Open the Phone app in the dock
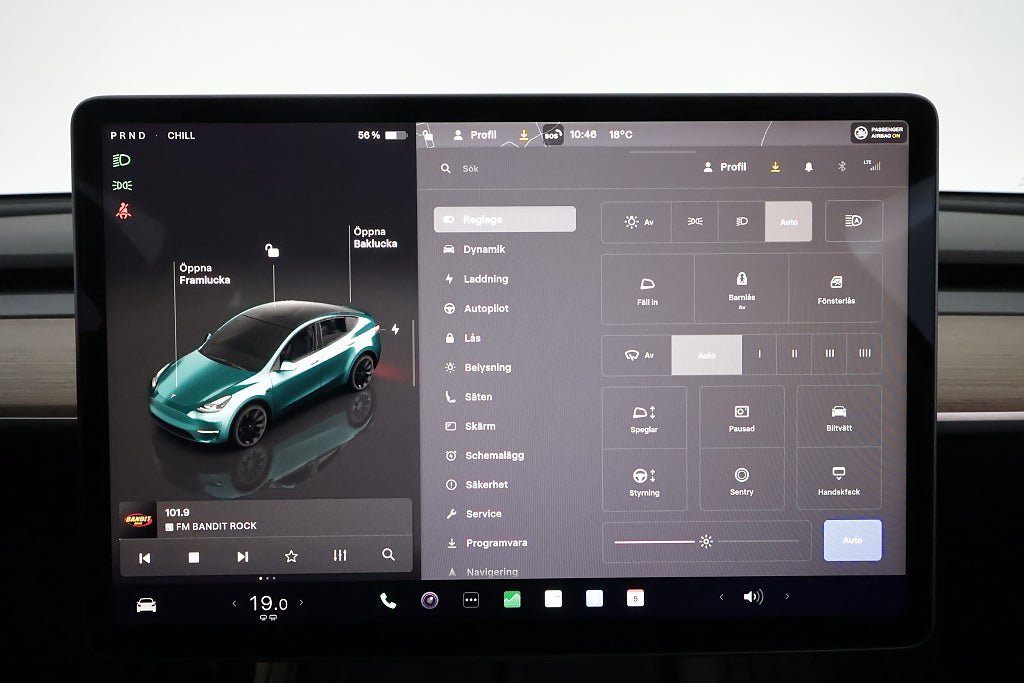The image size is (1024, 683). coord(388,601)
